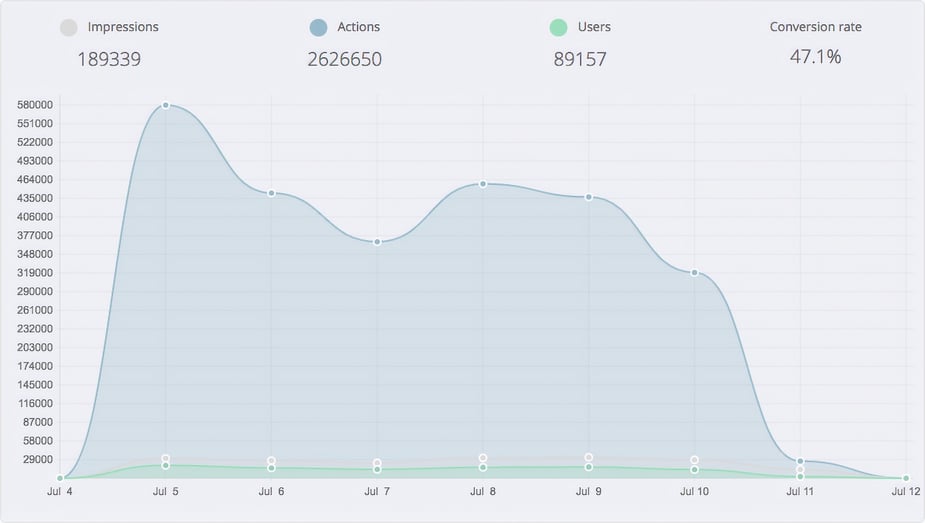The width and height of the screenshot is (925, 523).
Task: Click the Actions data point on Jul 7
Action: pyautogui.click(x=377, y=242)
